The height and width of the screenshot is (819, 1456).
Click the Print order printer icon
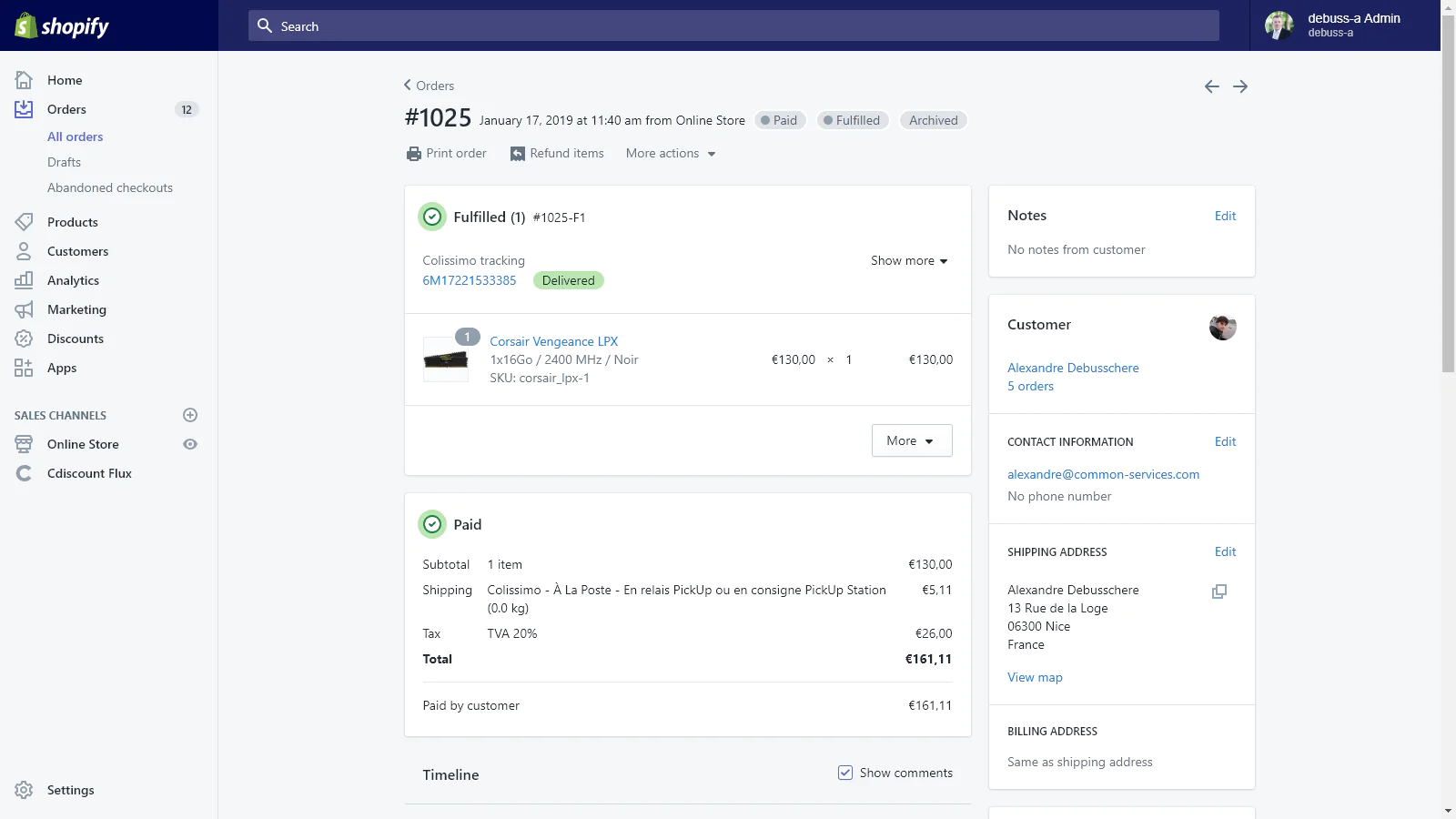(x=414, y=154)
